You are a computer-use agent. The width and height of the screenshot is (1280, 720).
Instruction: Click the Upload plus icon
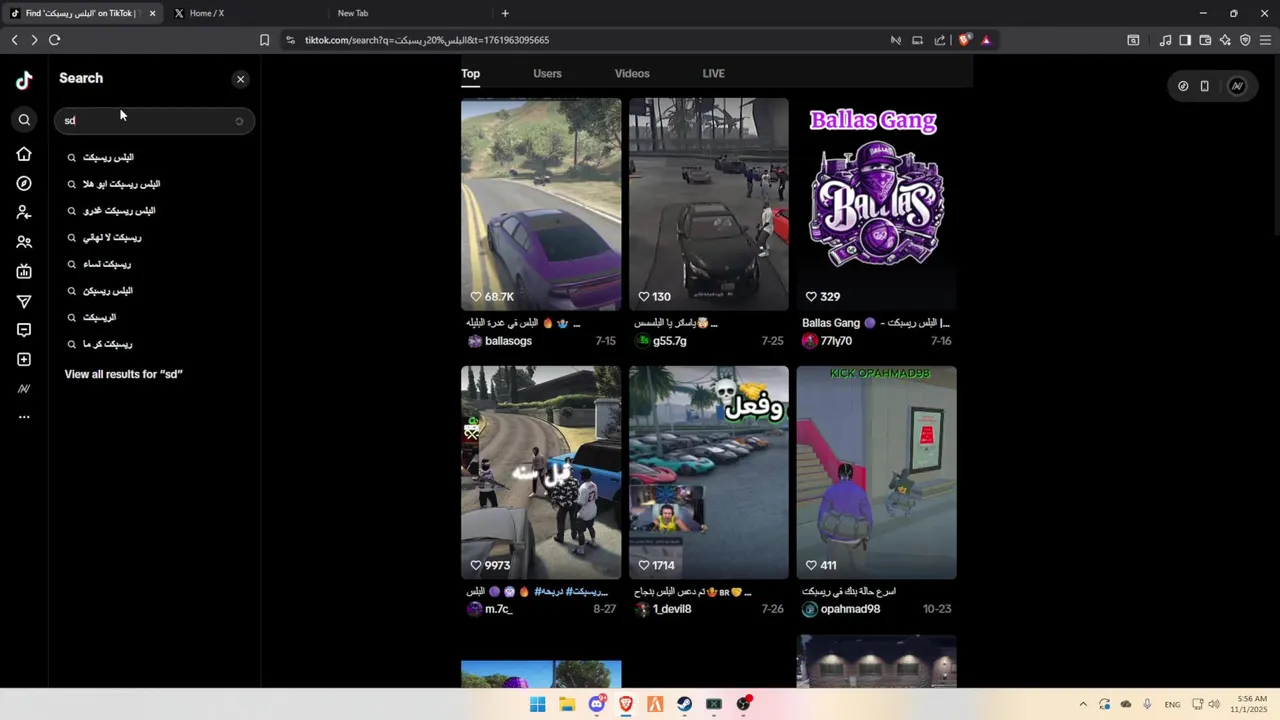coord(24,359)
